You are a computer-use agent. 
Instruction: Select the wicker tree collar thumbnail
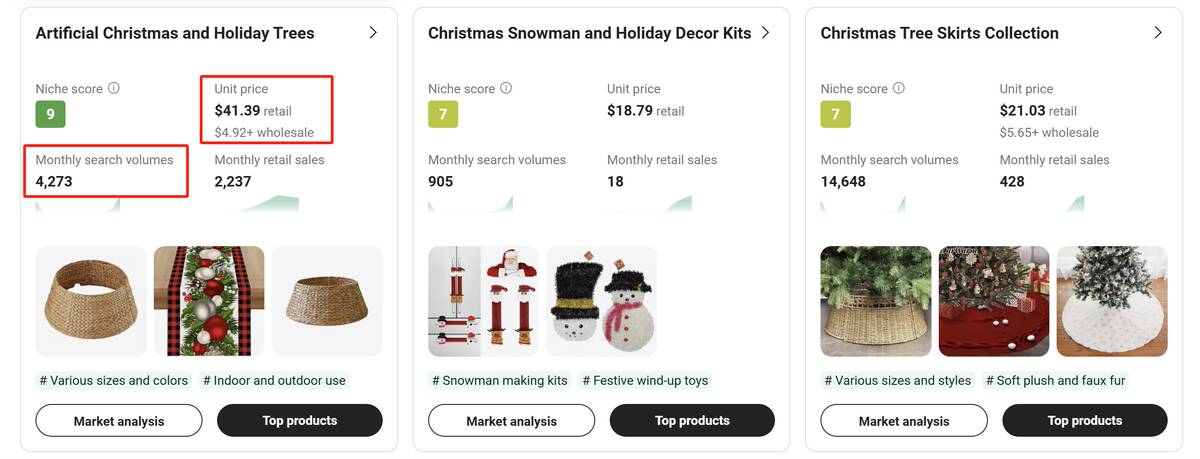[x=91, y=301]
